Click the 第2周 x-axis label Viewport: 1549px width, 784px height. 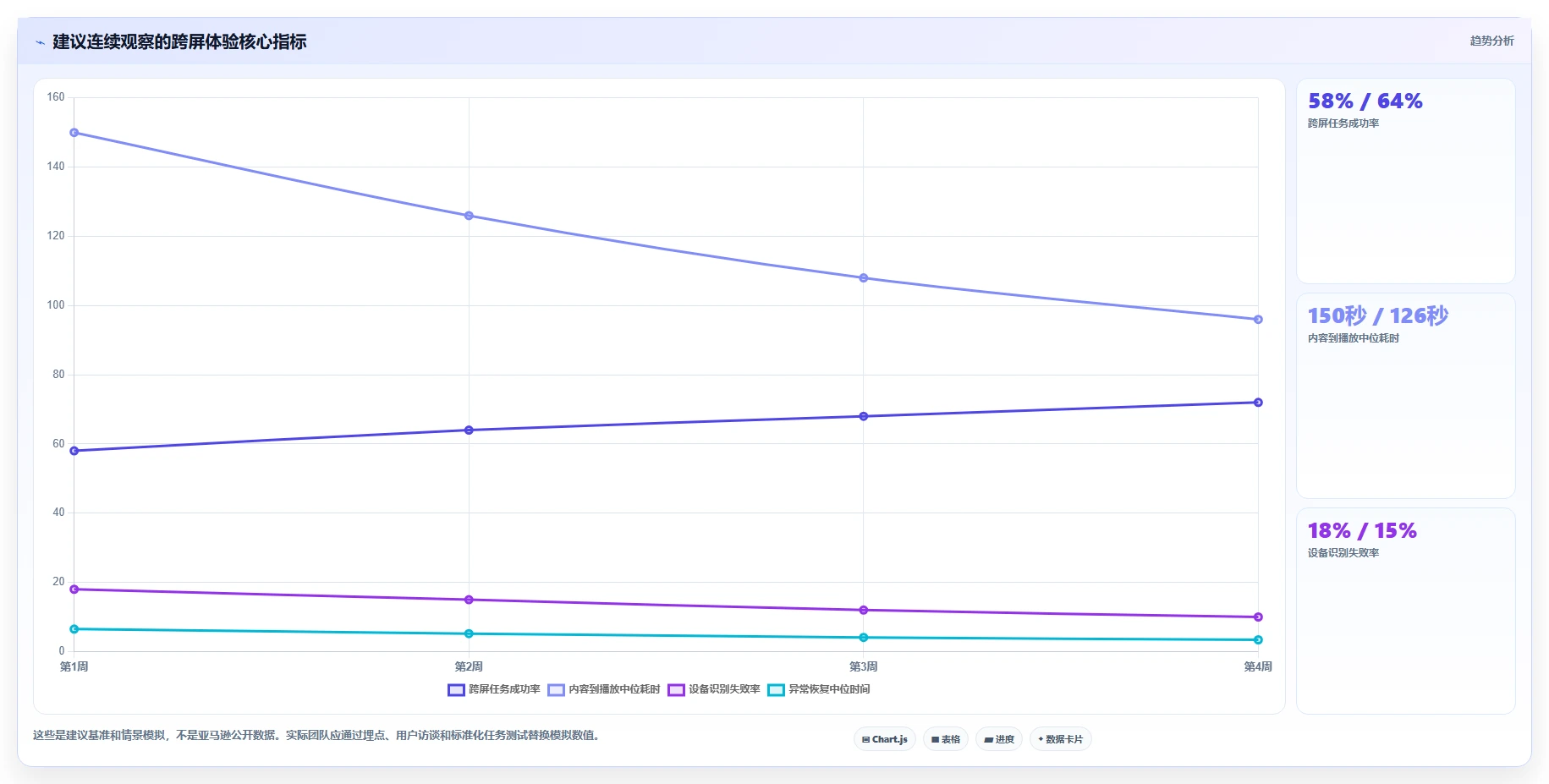[x=469, y=666]
